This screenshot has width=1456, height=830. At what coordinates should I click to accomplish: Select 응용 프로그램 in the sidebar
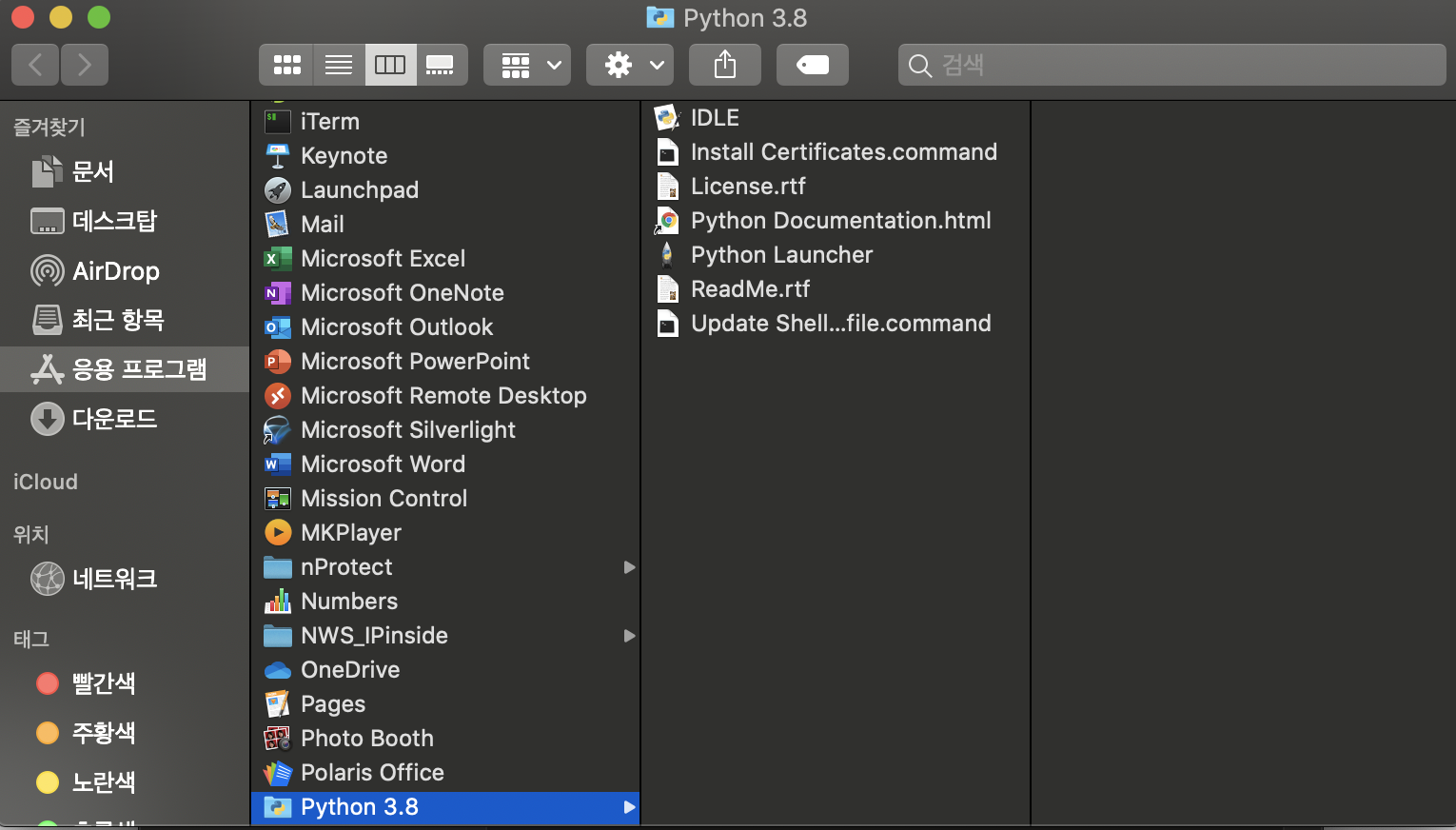coord(125,369)
